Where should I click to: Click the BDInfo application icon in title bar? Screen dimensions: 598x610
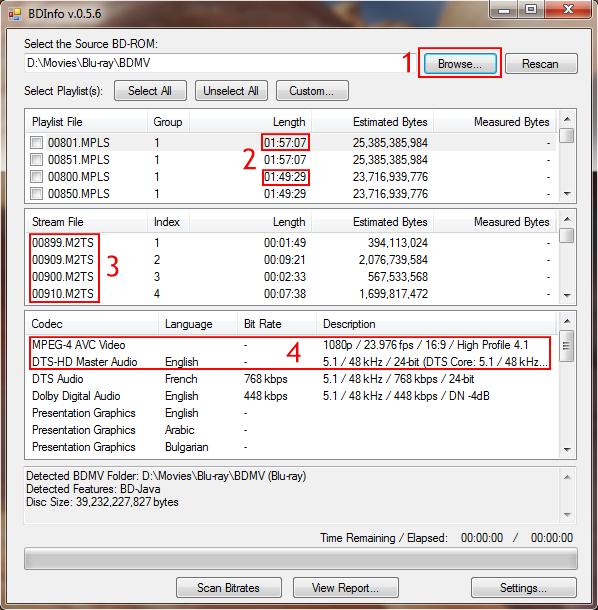point(14,14)
